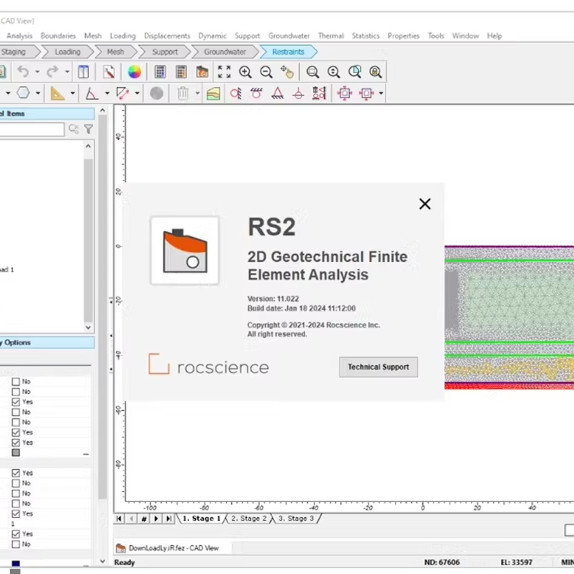574x574 pixels.
Task: Open the Redo history dropdown arrow
Action: point(67,72)
